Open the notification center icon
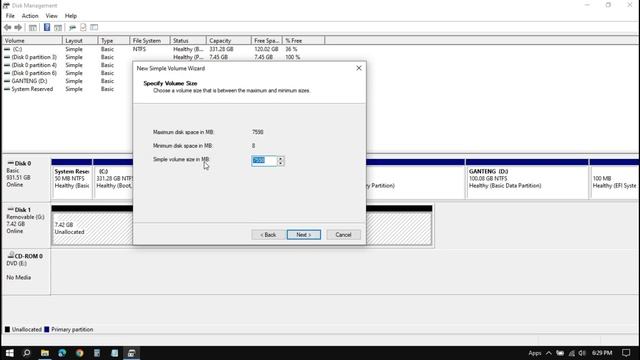 [x=626, y=353]
